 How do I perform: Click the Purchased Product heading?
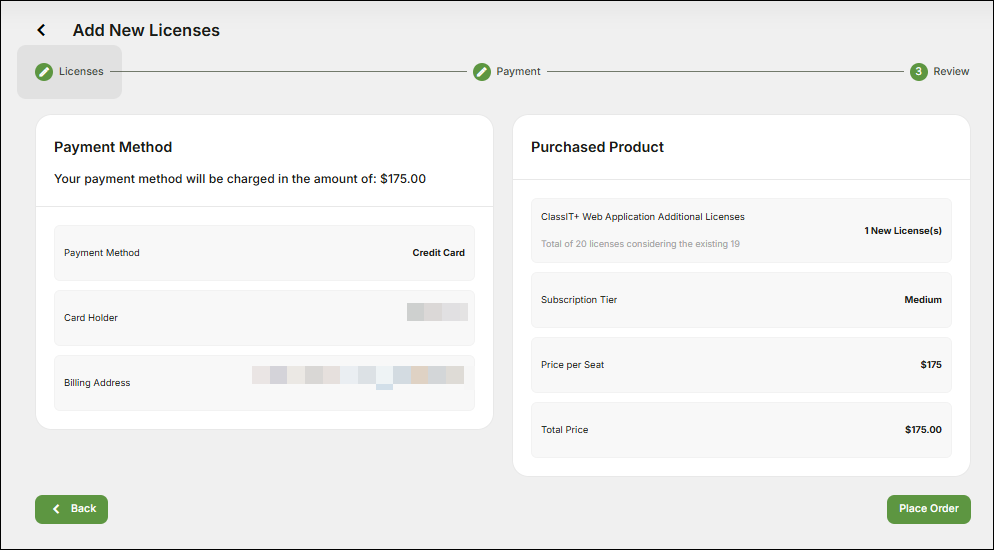pyautogui.click(x=597, y=147)
